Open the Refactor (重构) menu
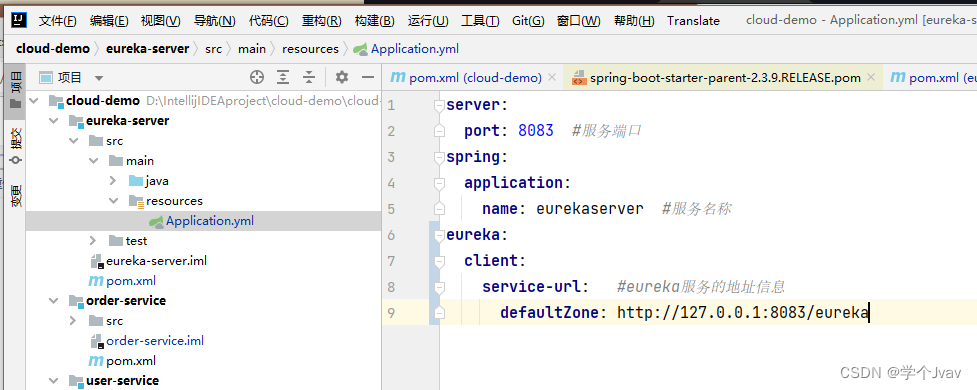Viewport: 977px width, 390px height. (x=322, y=21)
